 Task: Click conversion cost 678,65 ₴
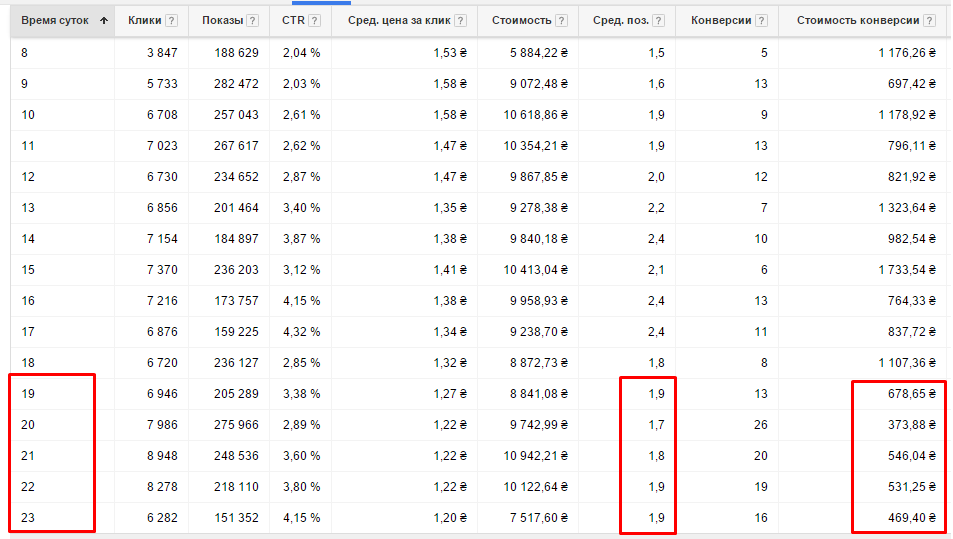click(x=912, y=394)
